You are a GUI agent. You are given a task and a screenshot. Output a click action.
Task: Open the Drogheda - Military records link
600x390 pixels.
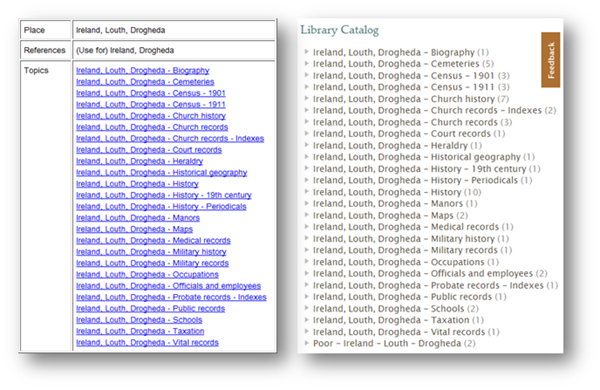point(152,263)
